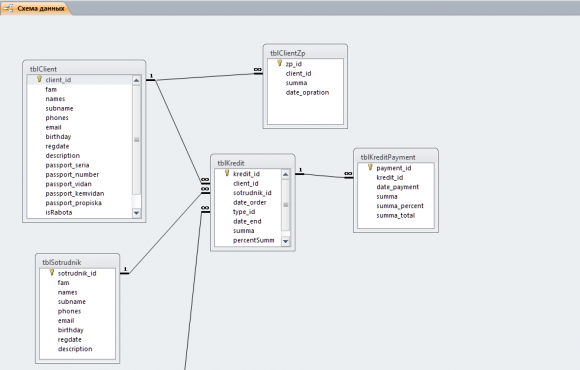The width and height of the screenshot is (580, 370).
Task: Click the primary key icon beside kredit_id
Action: click(x=227, y=173)
